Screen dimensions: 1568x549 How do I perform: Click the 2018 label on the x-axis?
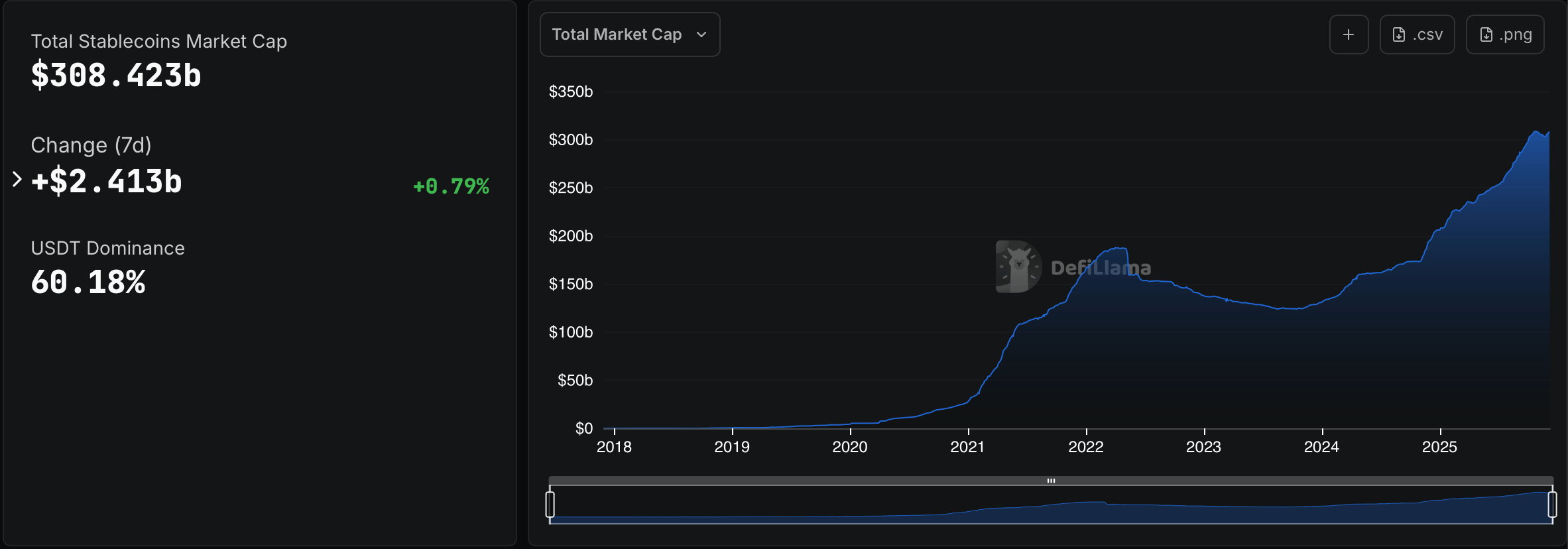point(614,447)
